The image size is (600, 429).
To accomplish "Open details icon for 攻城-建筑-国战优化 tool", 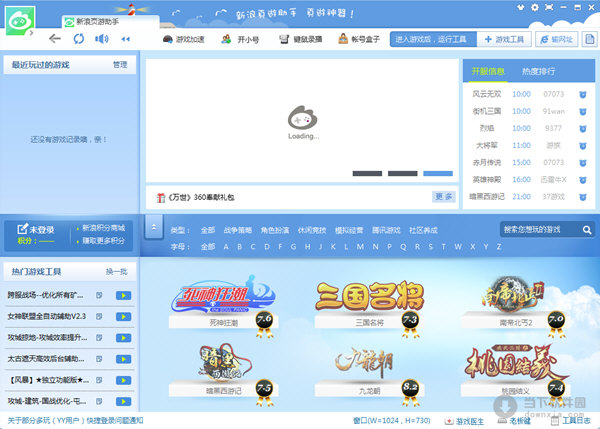I will click(x=99, y=401).
